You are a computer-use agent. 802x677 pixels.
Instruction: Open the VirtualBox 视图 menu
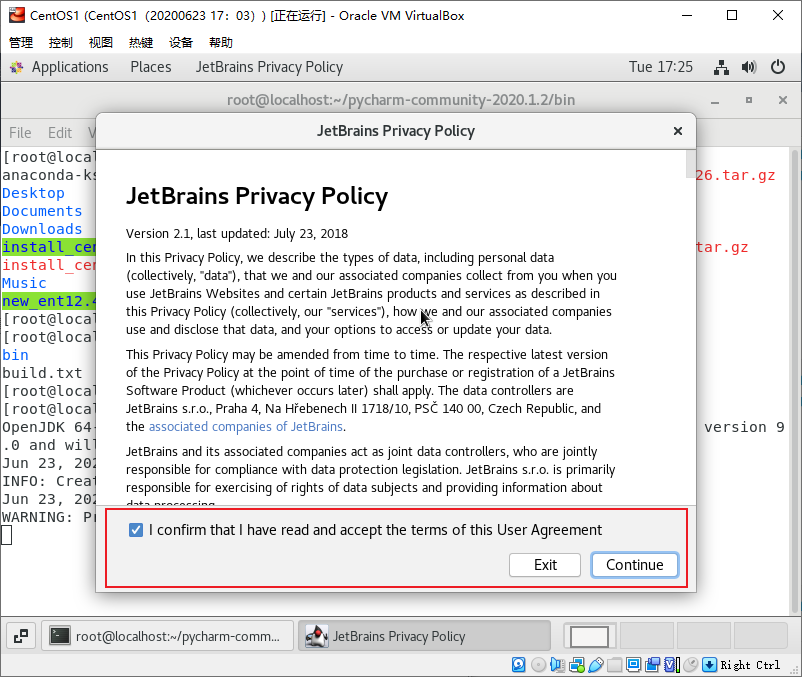point(100,43)
